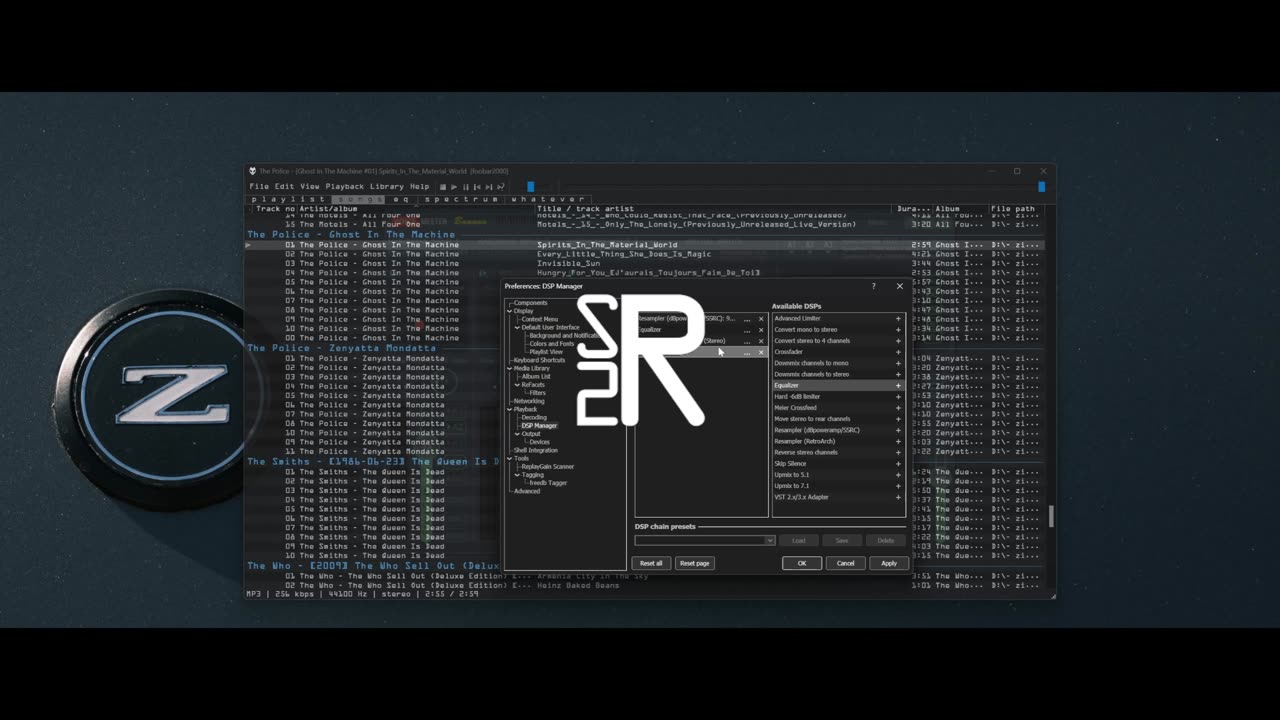
Task: Click the seek bar handle at toolbar end
Action: coord(1041,186)
